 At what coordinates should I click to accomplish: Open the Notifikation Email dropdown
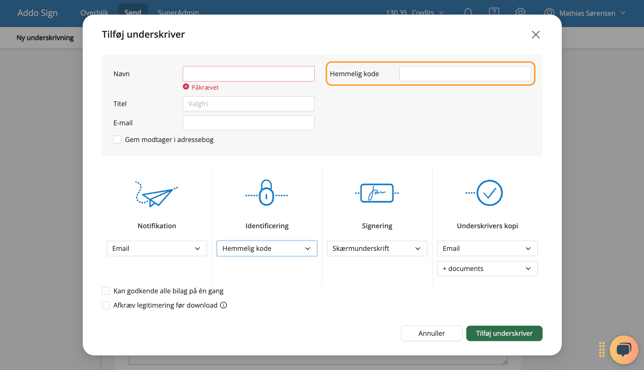[x=156, y=248]
